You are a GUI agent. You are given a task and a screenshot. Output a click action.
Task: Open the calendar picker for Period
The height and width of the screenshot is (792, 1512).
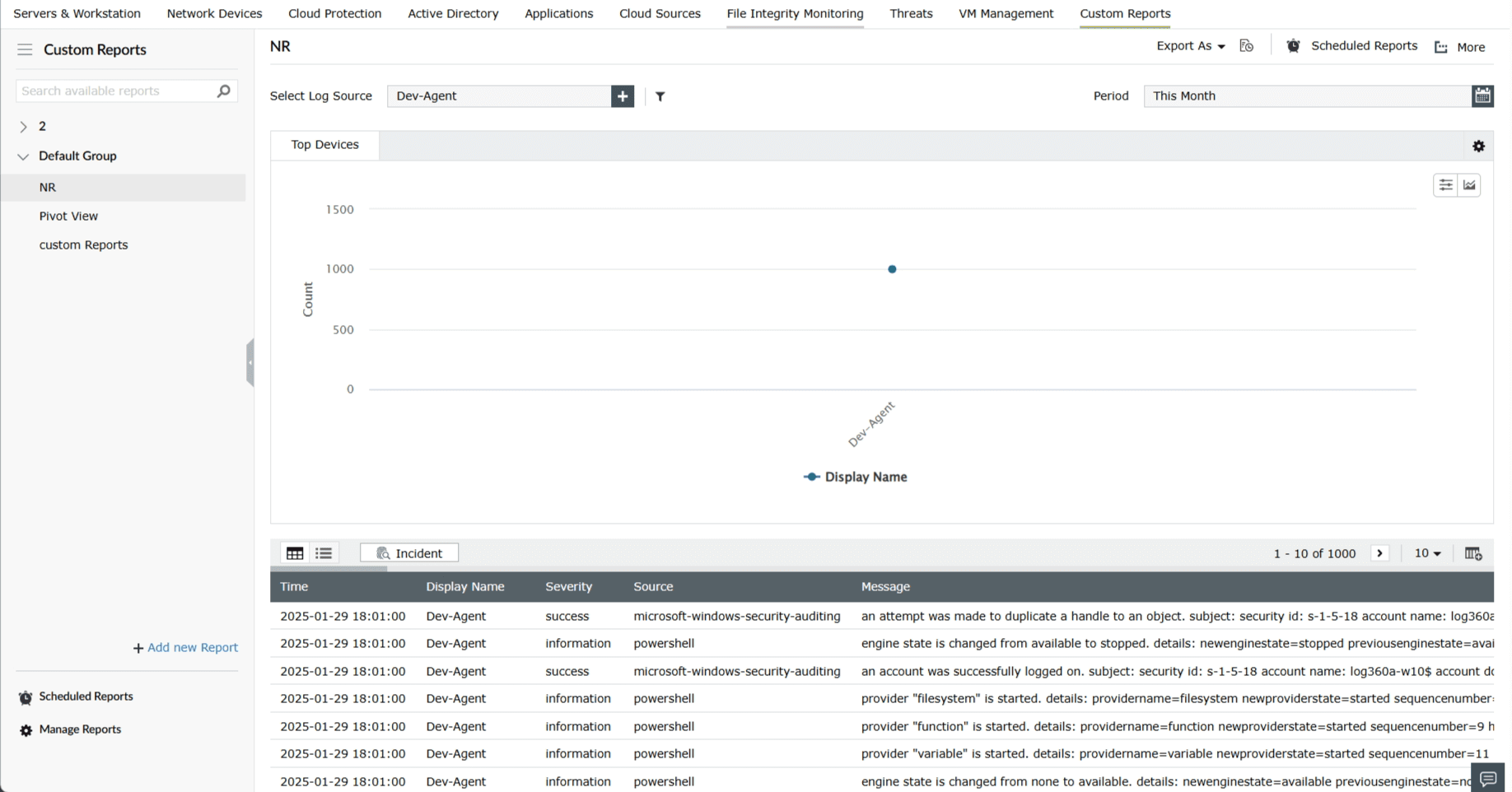[1482, 96]
